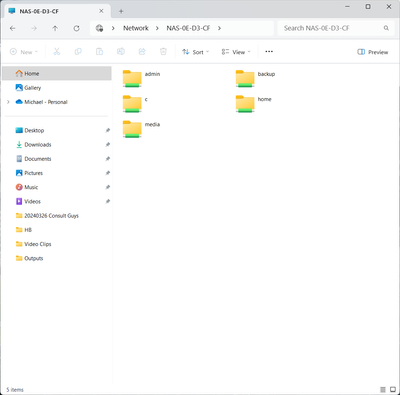Image resolution: width=400 pixels, height=395 pixels.
Task: Open the admin shared folder icon
Action: point(132,79)
